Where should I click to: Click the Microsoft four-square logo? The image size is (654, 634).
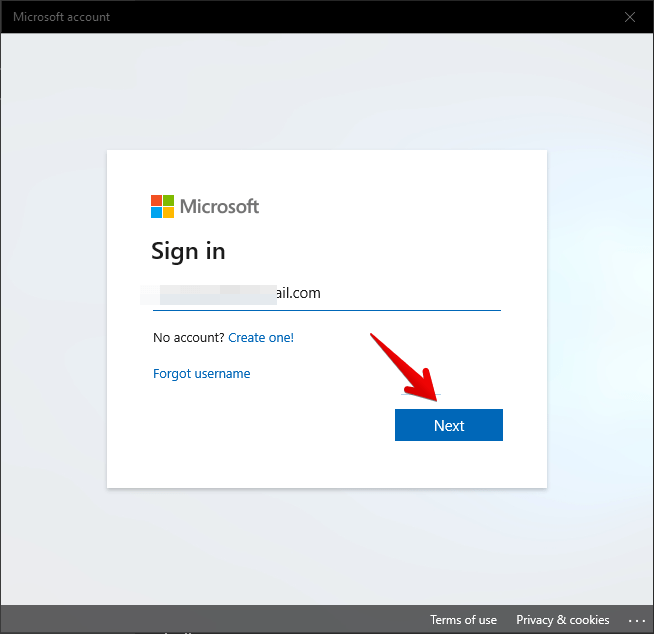tap(162, 206)
